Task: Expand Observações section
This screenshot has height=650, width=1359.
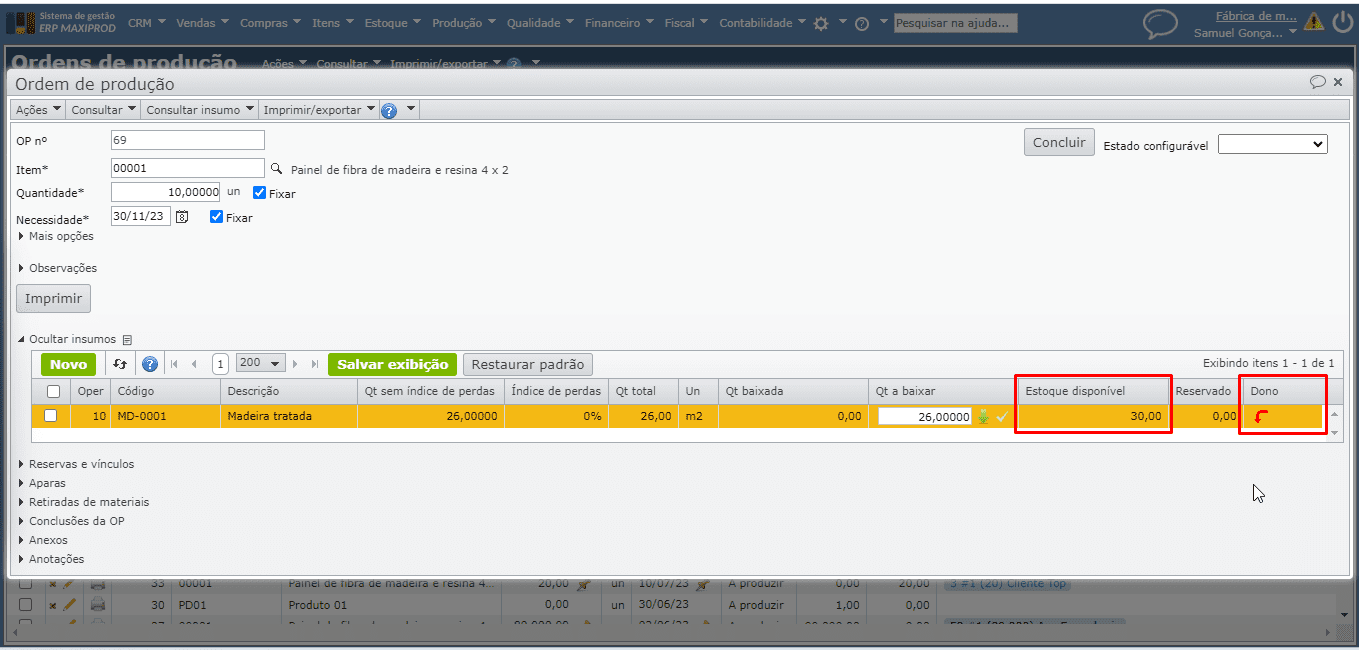Action: click(x=58, y=268)
